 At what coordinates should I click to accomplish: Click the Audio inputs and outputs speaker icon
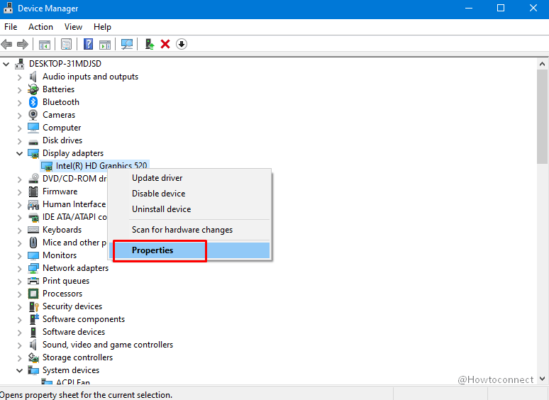tap(33, 76)
